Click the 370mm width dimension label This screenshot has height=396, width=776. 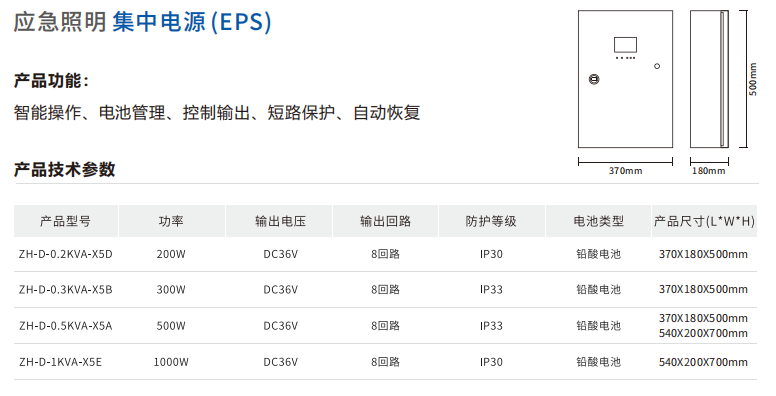pyautogui.click(x=625, y=171)
